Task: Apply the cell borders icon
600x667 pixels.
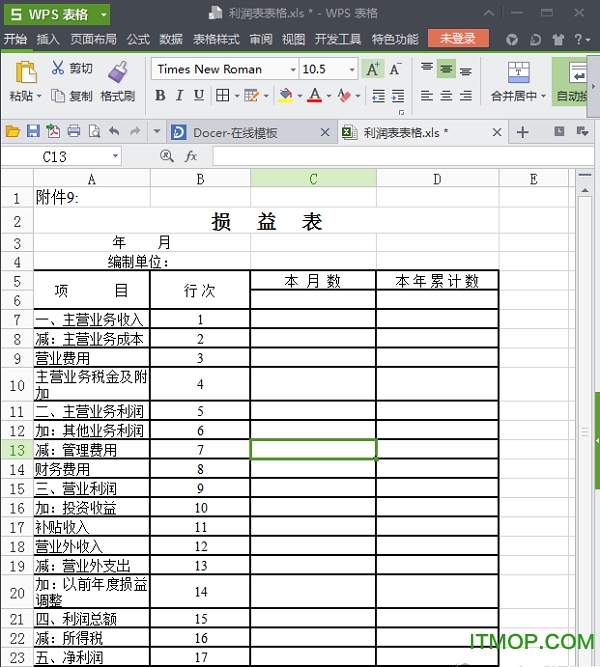Action: click(222, 95)
